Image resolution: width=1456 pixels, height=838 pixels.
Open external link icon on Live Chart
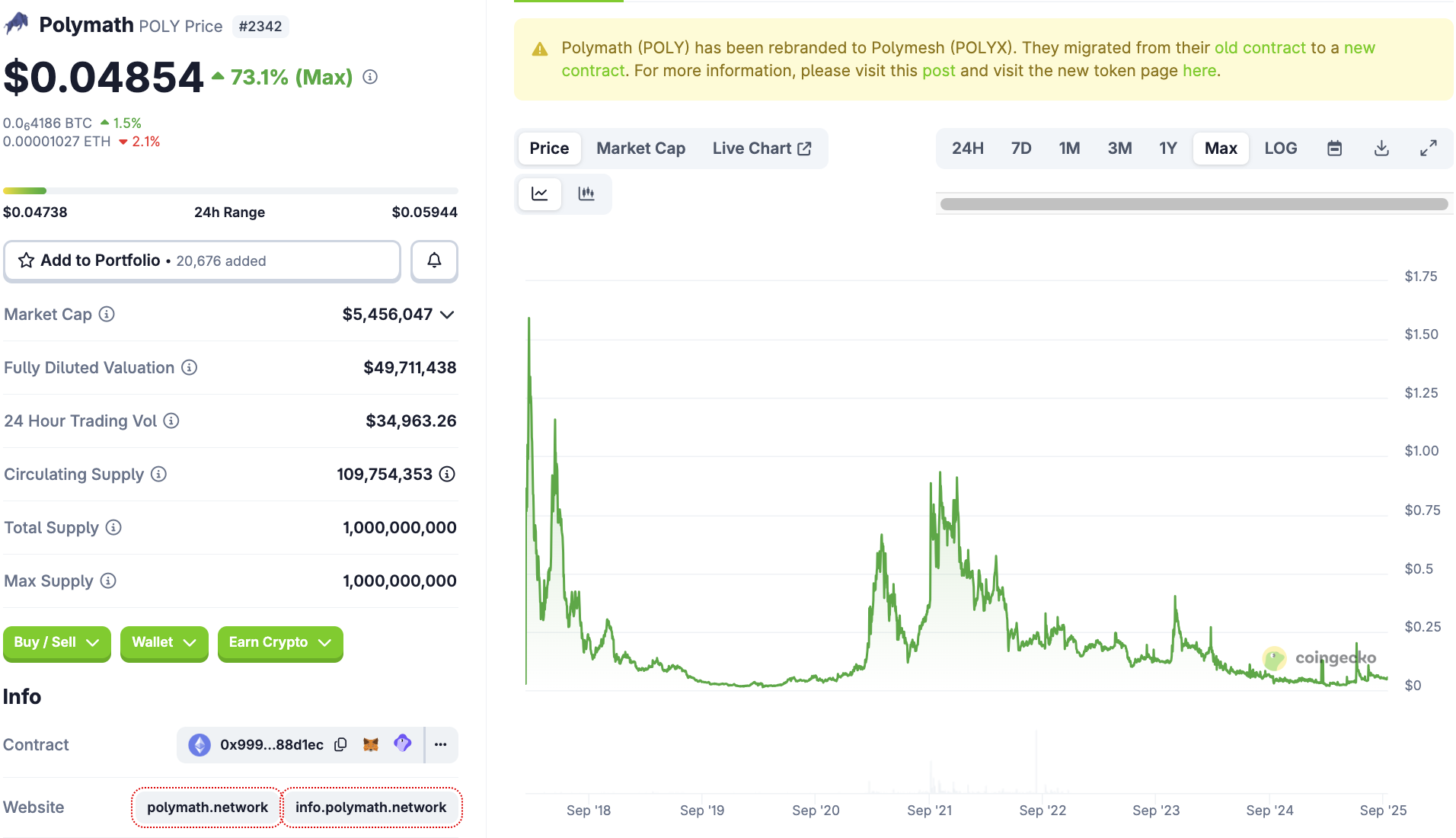pos(804,149)
